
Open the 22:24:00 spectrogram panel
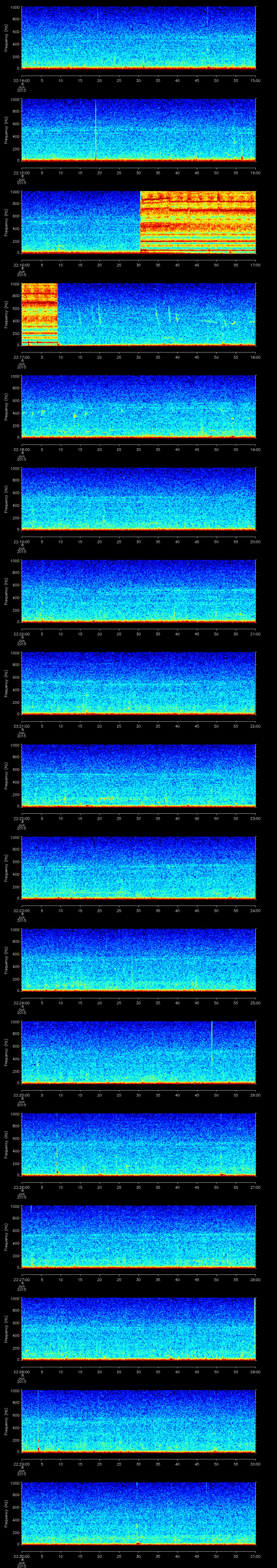139,960
